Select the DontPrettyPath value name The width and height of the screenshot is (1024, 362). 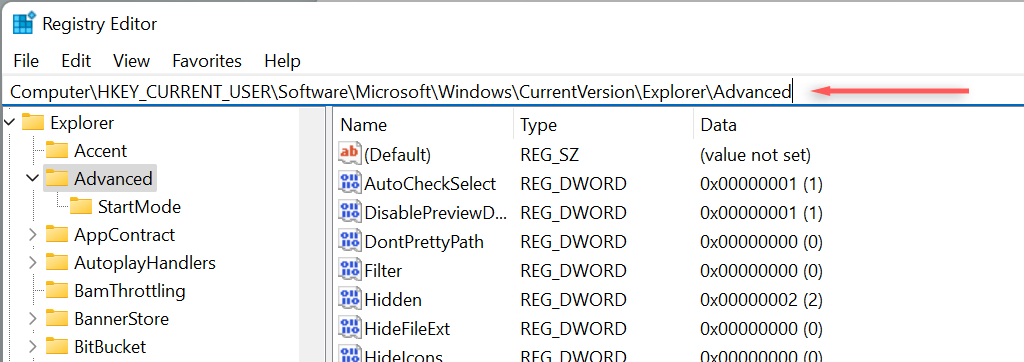424,242
